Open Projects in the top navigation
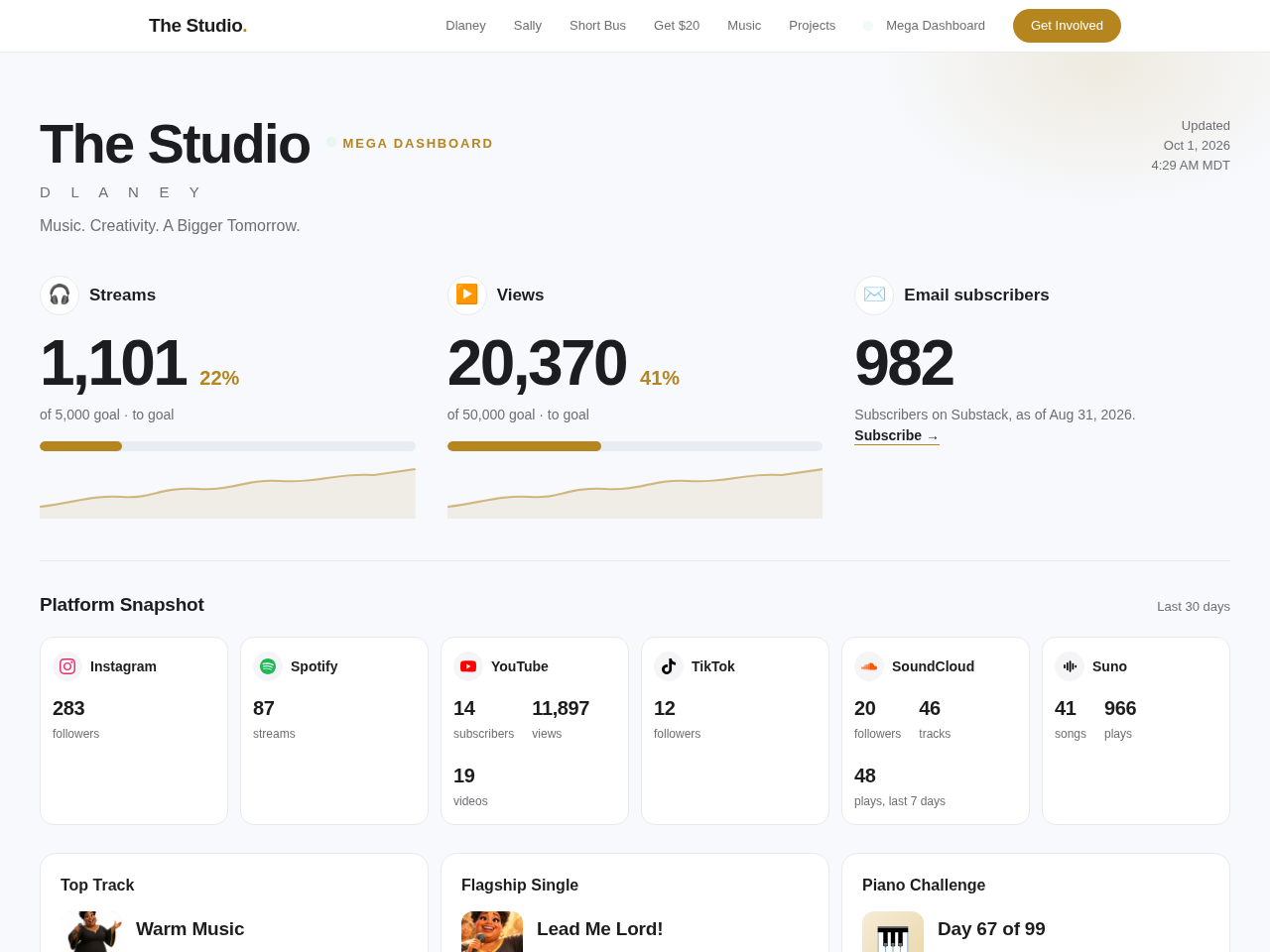 pyautogui.click(x=812, y=26)
